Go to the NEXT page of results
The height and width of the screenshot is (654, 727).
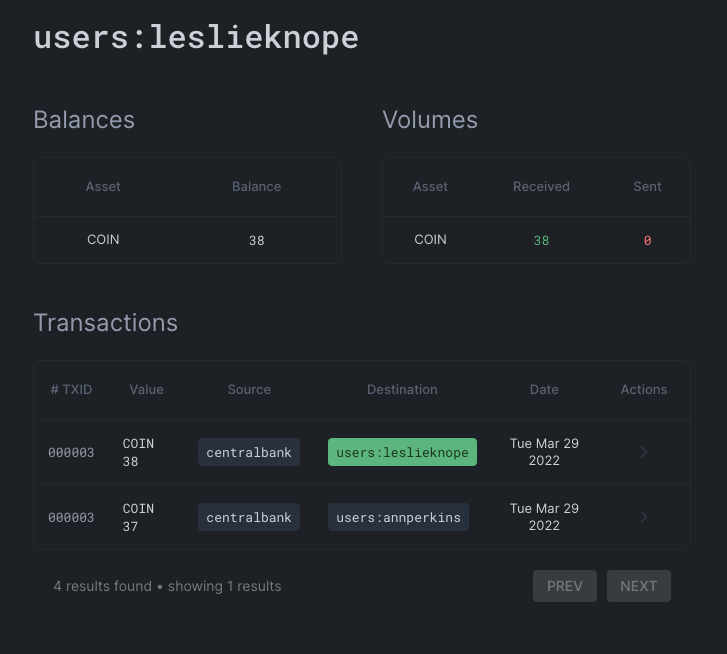[638, 586]
